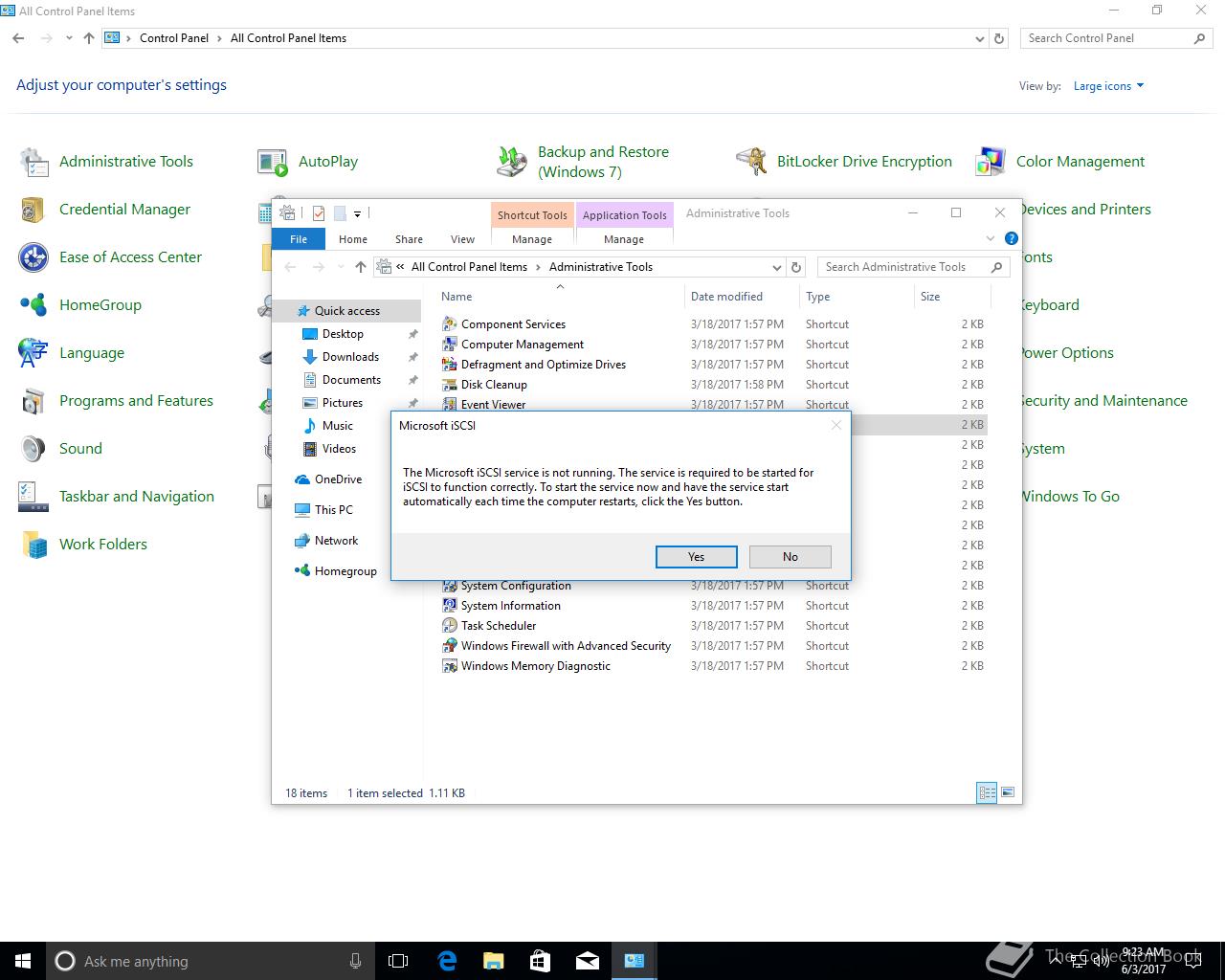Screen dimensions: 1225x980
Task: Open the Programs and Features icon
Action: 34,401
